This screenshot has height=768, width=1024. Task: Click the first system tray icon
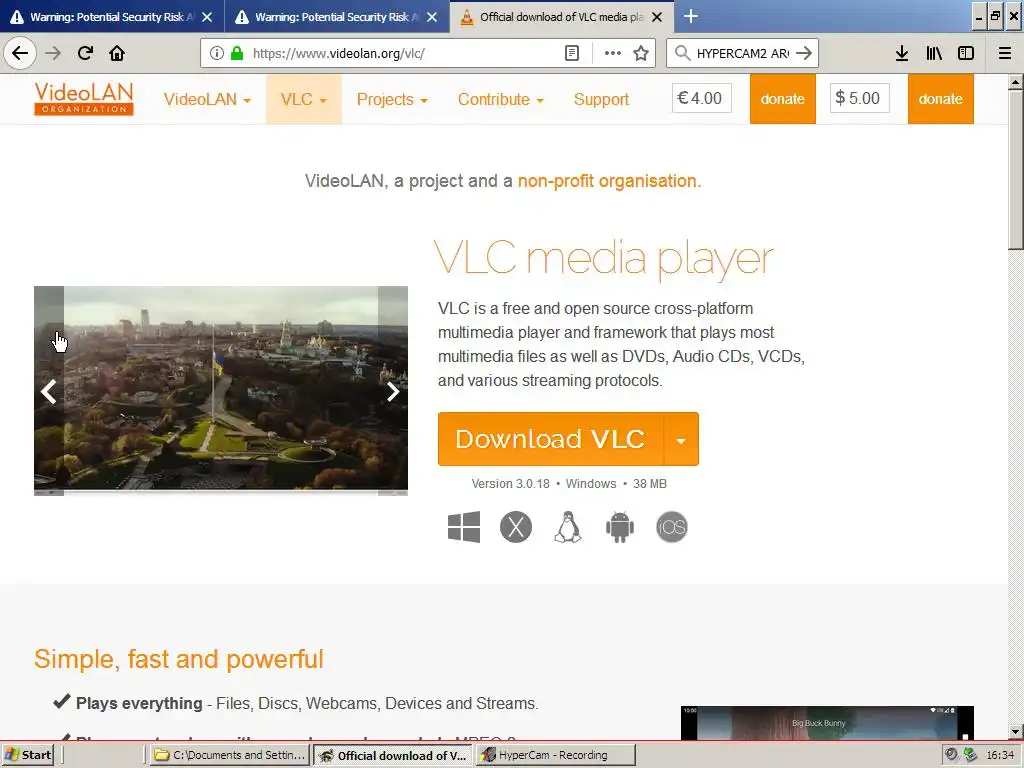pyautogui.click(x=952, y=754)
